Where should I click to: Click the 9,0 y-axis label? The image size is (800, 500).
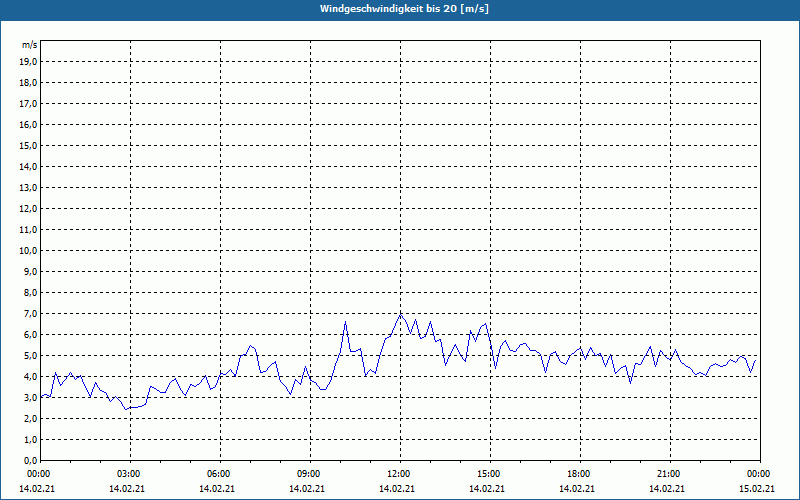coord(31,271)
